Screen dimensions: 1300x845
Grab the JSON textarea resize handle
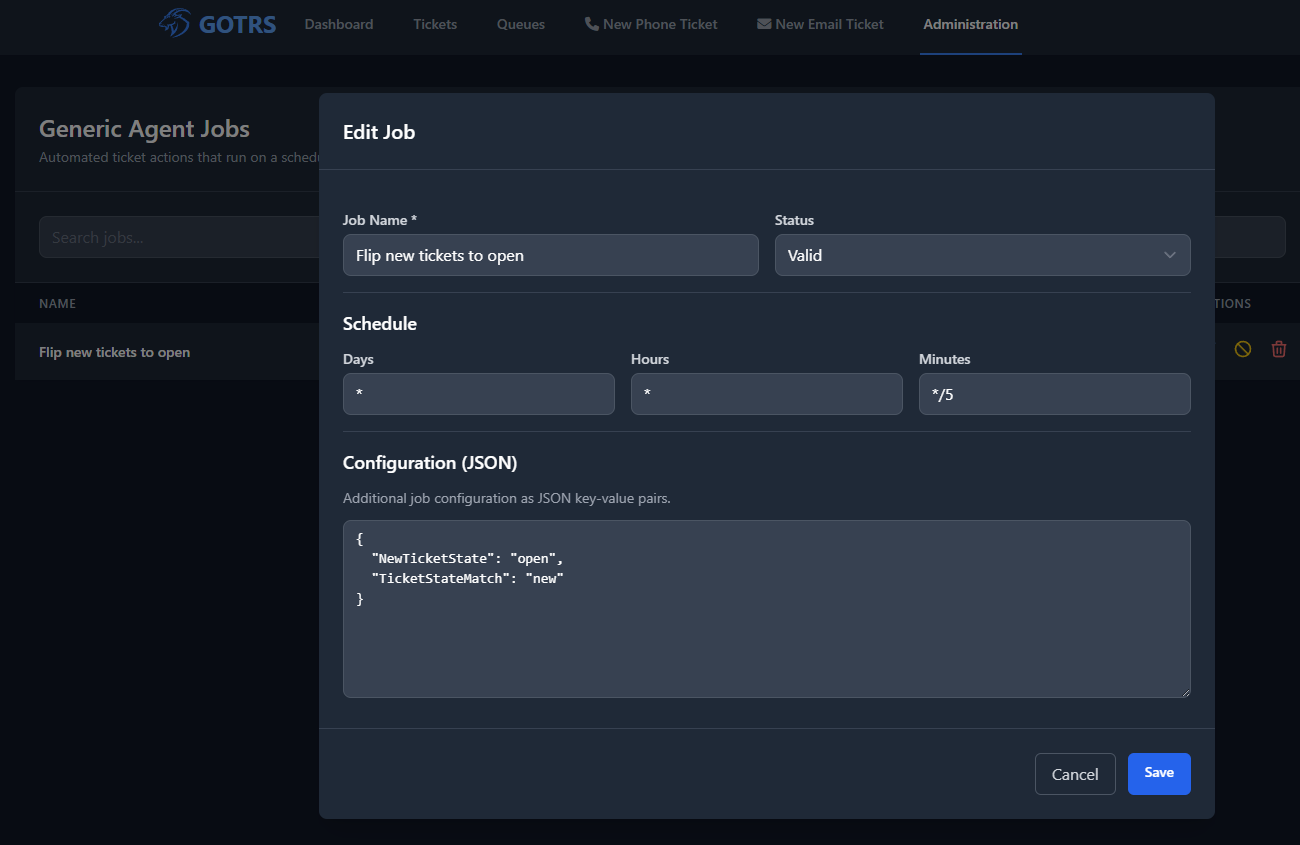click(x=1185, y=692)
